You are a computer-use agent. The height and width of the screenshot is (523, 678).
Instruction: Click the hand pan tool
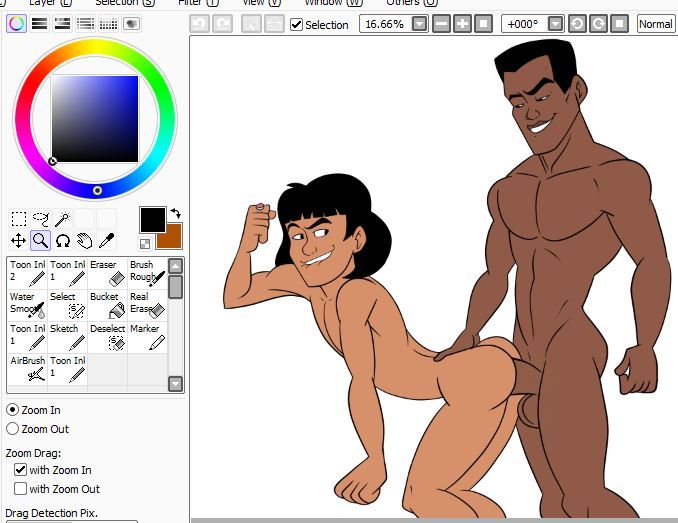pos(84,240)
